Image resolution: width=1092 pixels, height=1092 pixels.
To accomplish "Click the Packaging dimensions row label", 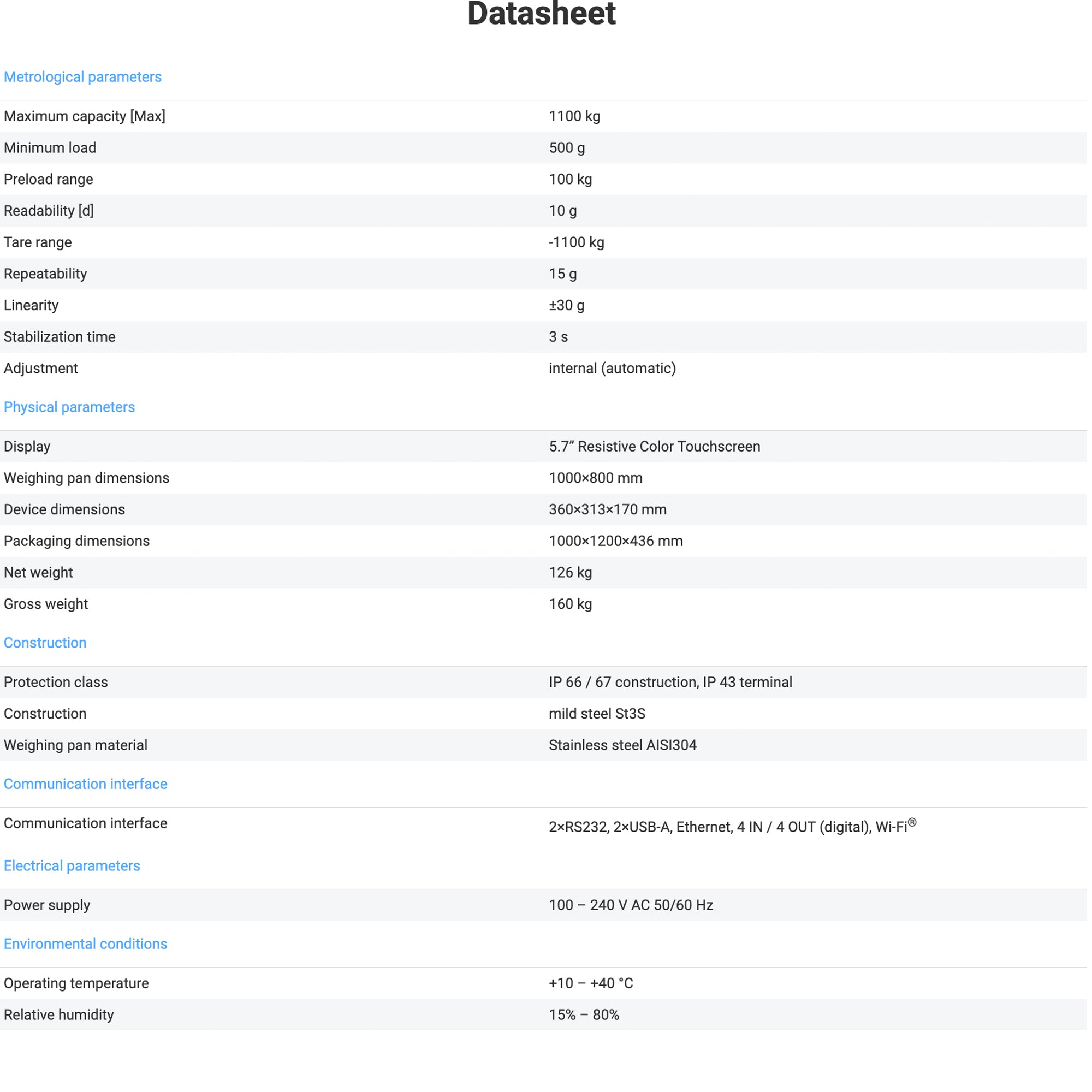I will pos(77,541).
